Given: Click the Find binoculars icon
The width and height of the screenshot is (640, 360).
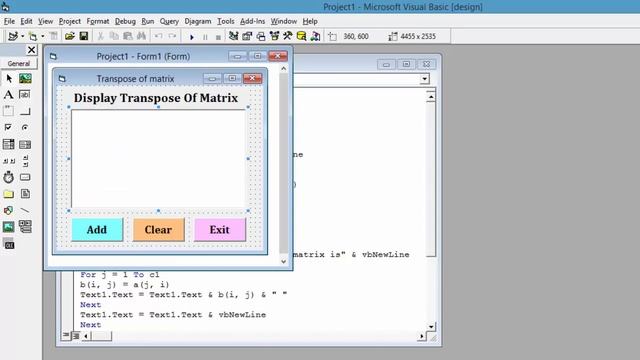Looking at the screenshot, I should (x=142, y=36).
